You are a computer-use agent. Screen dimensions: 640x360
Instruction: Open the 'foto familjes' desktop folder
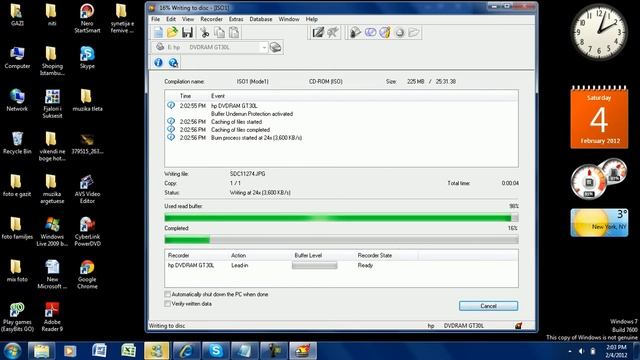click(x=17, y=228)
